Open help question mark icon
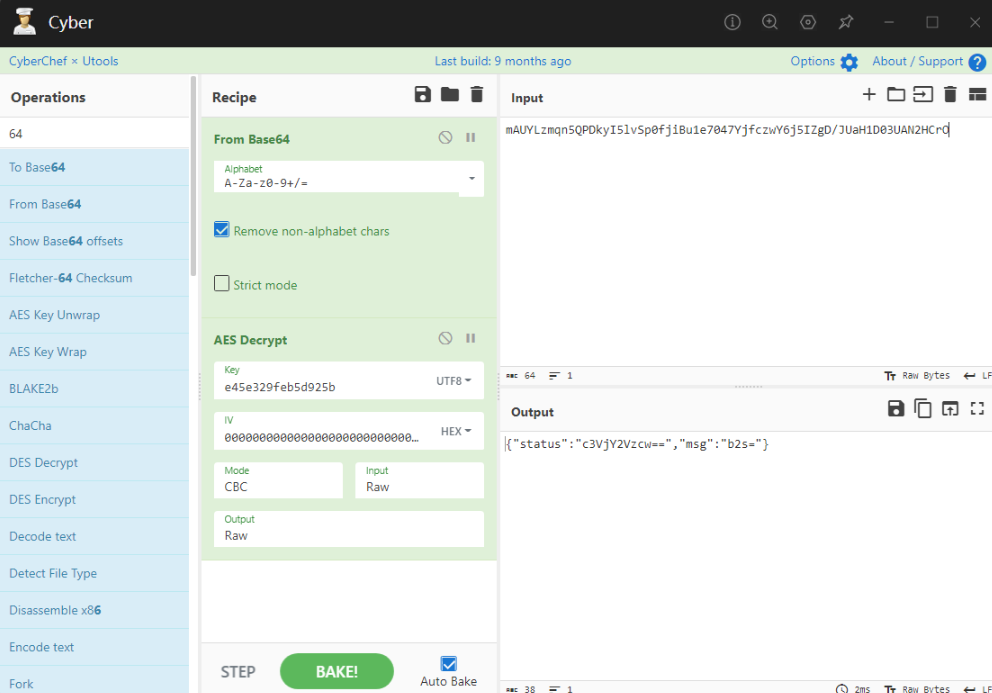 977,62
